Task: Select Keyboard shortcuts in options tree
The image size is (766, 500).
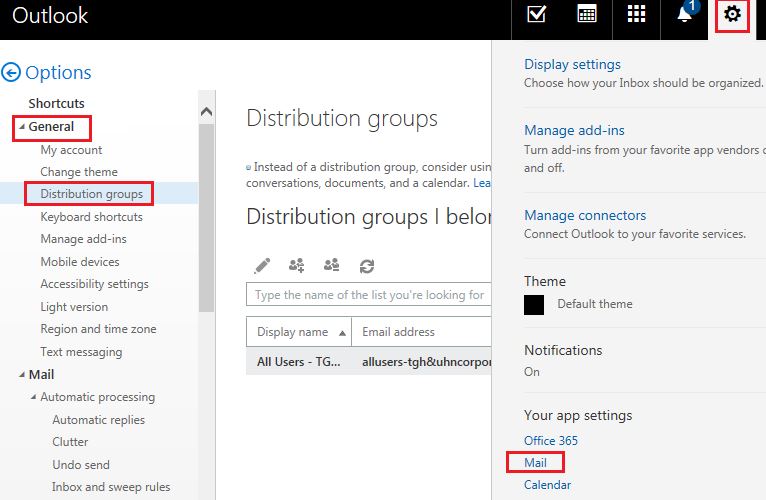Action: (91, 217)
